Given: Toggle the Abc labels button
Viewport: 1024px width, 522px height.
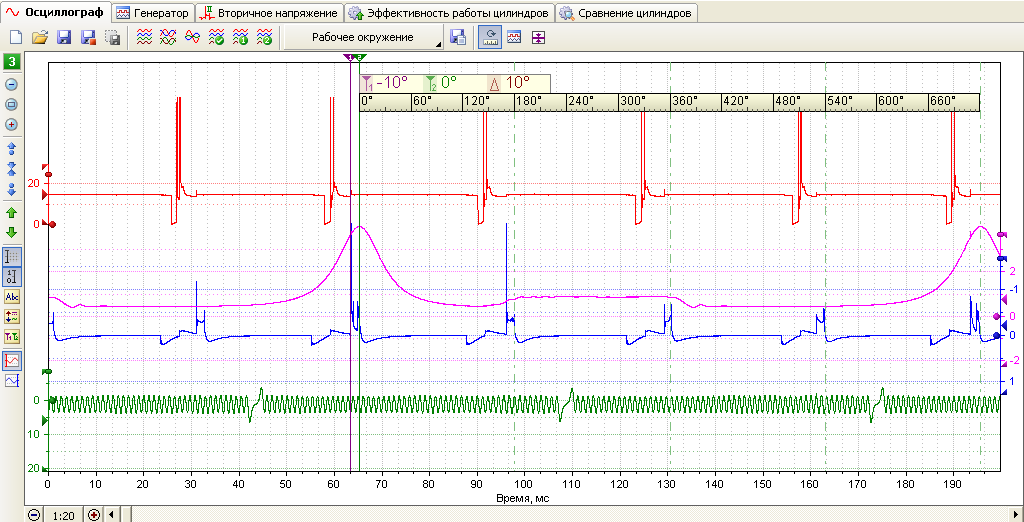Looking at the screenshot, I should click(12, 297).
